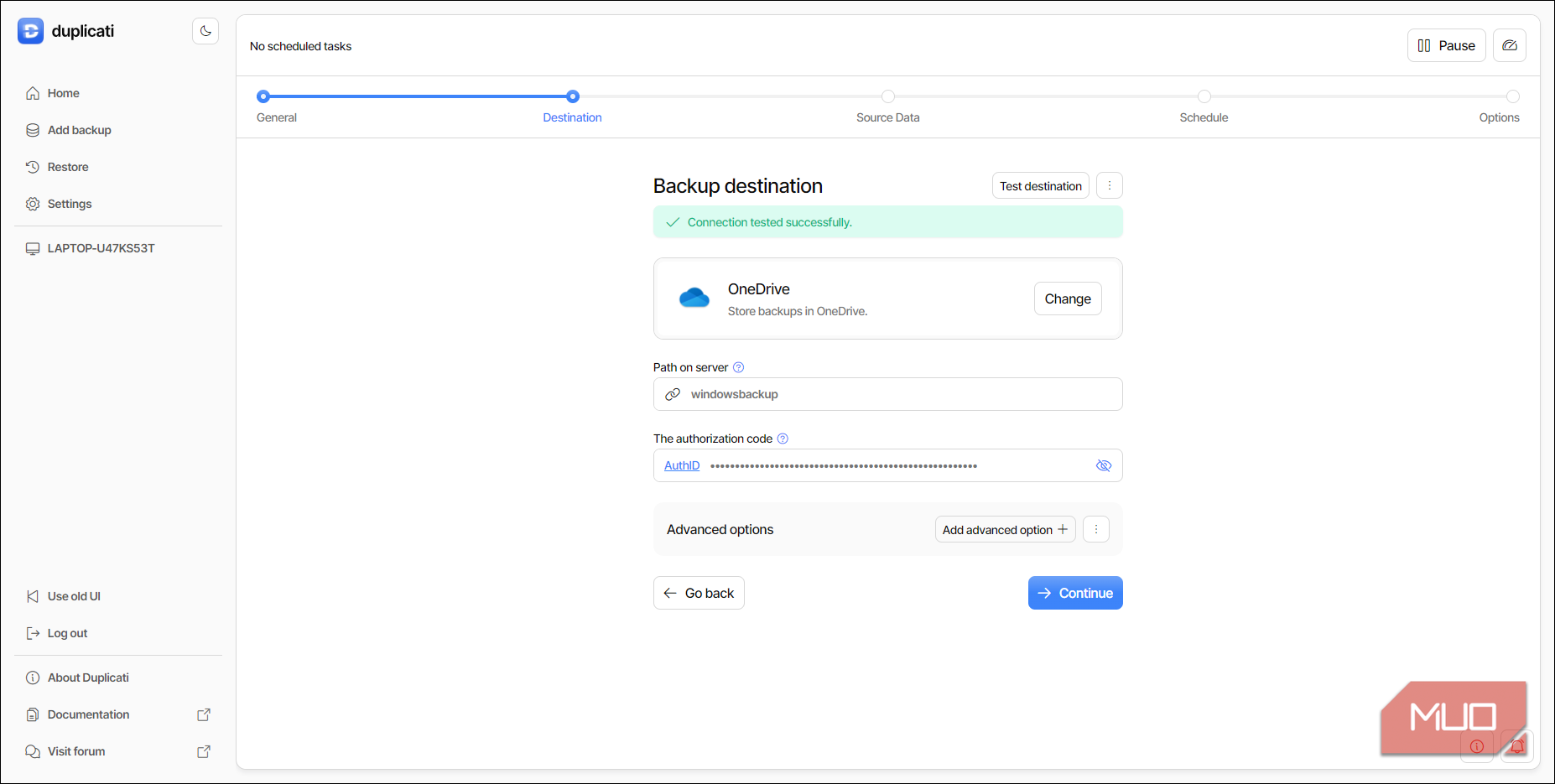This screenshot has width=1555, height=784.
Task: Click Test destination button
Action: [x=1041, y=185]
